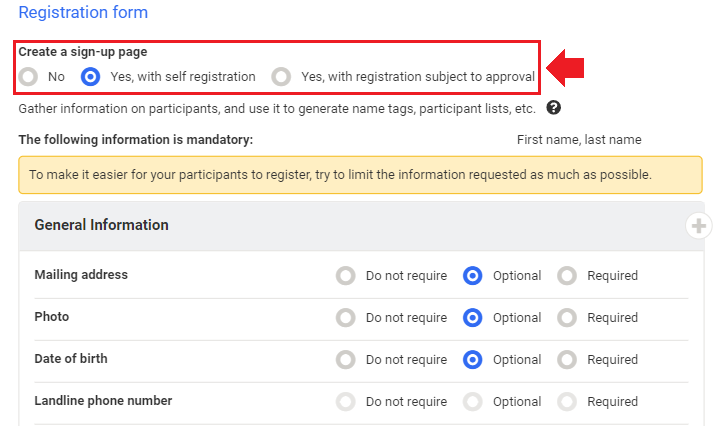Select 'Yes, with registration subject to approval'
Screen dimensions: 714x426
[282, 76]
